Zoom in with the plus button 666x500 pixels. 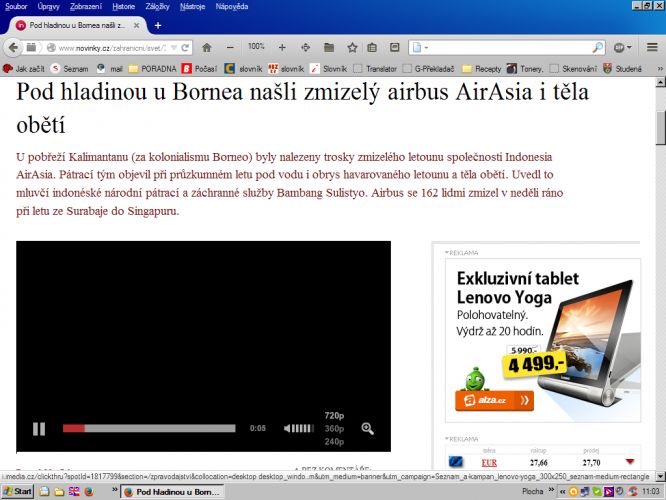(282, 48)
